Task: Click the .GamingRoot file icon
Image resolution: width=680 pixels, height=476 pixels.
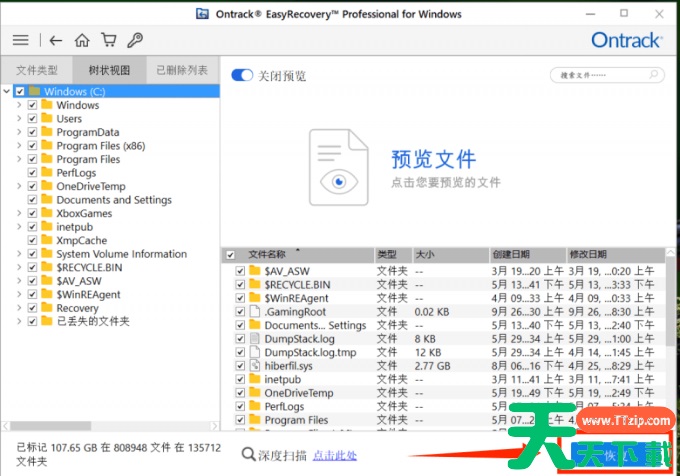Action: pos(255,311)
